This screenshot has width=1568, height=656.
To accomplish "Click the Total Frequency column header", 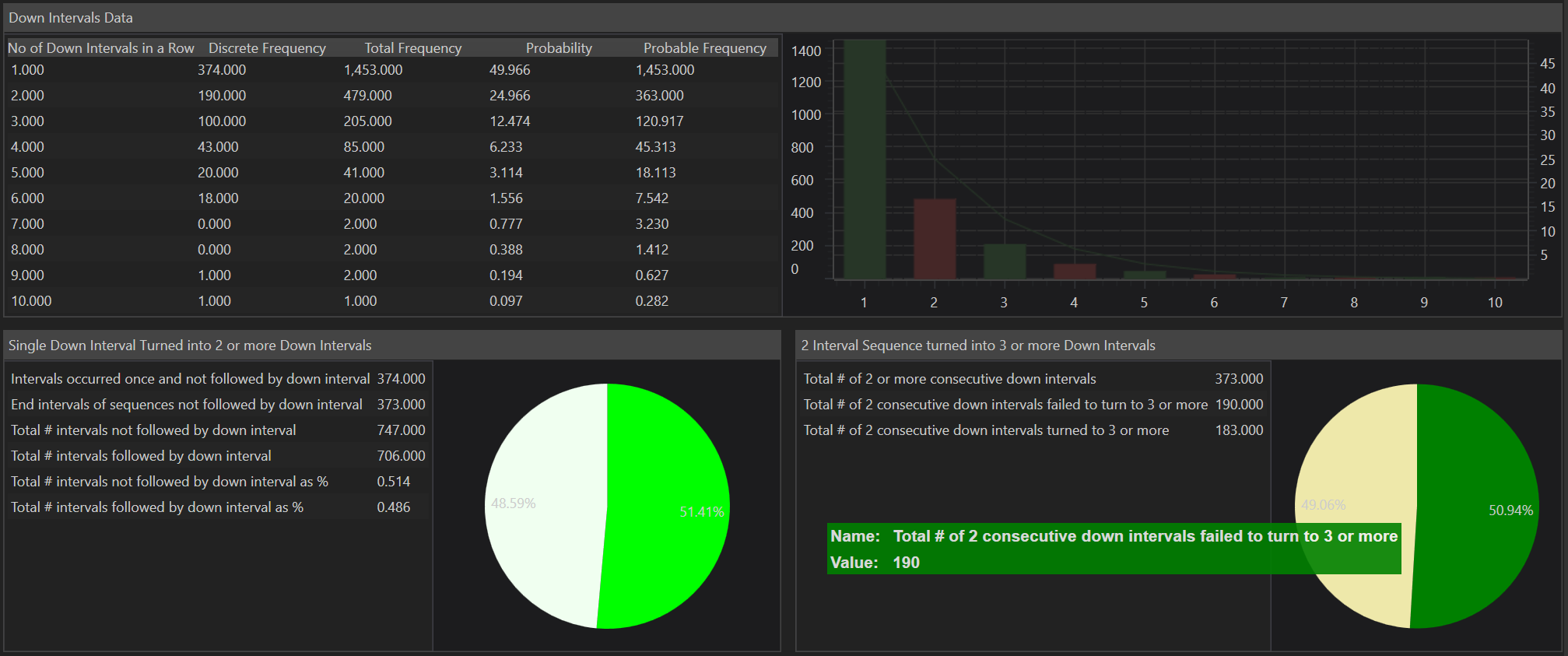I will 412,48.
